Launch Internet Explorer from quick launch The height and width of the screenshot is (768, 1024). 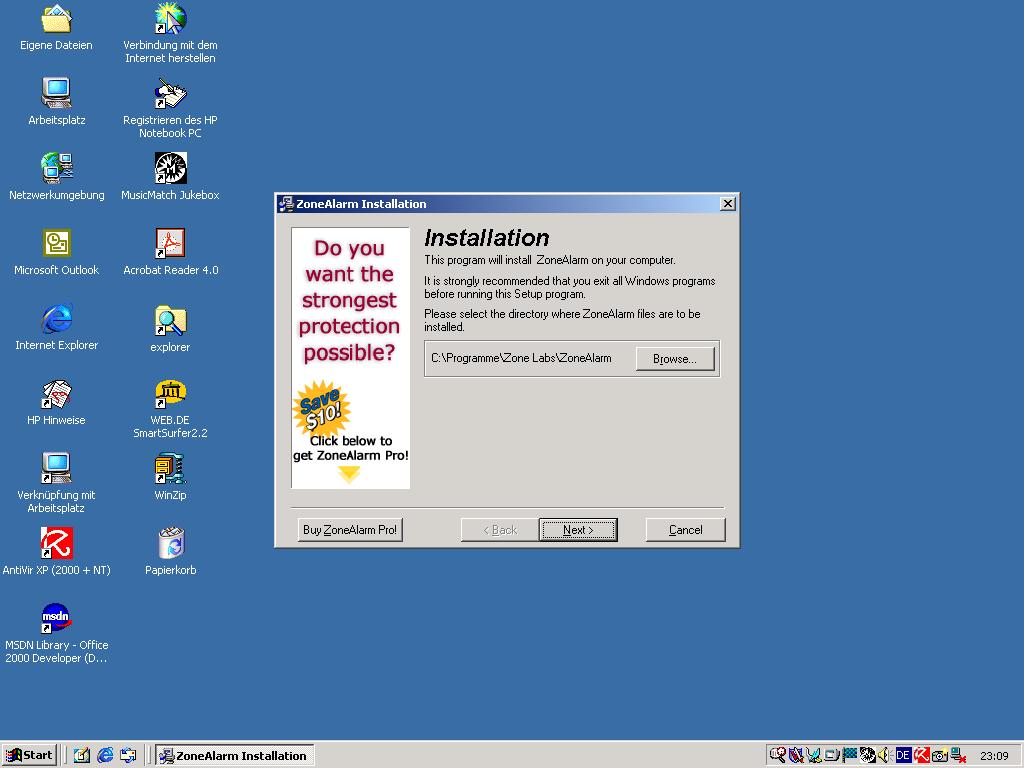coord(104,756)
